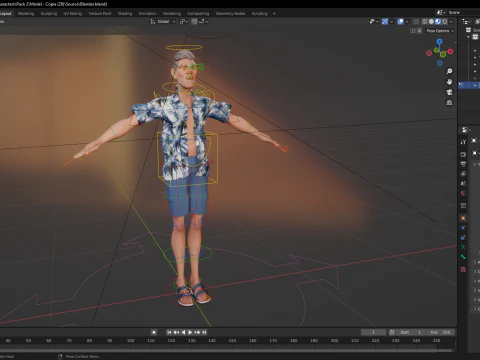Switch to the Shading workspace tab
This screenshot has width=480, height=360.
coord(125,14)
